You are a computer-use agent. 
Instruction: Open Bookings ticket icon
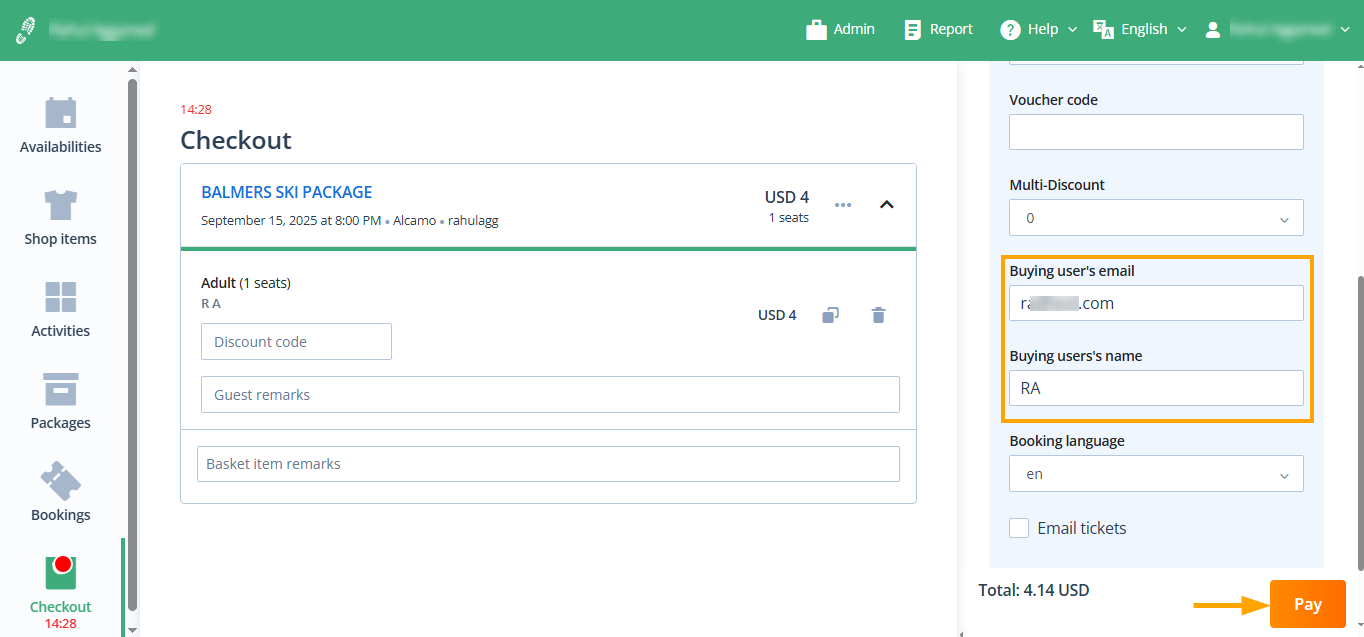[x=61, y=493]
